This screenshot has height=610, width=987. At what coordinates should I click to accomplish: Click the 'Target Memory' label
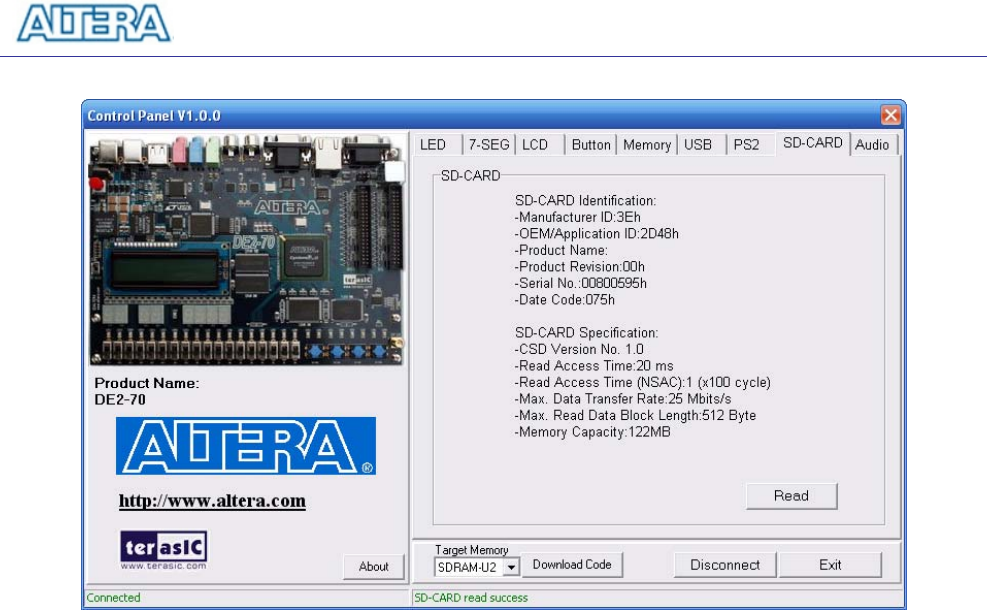(471, 550)
